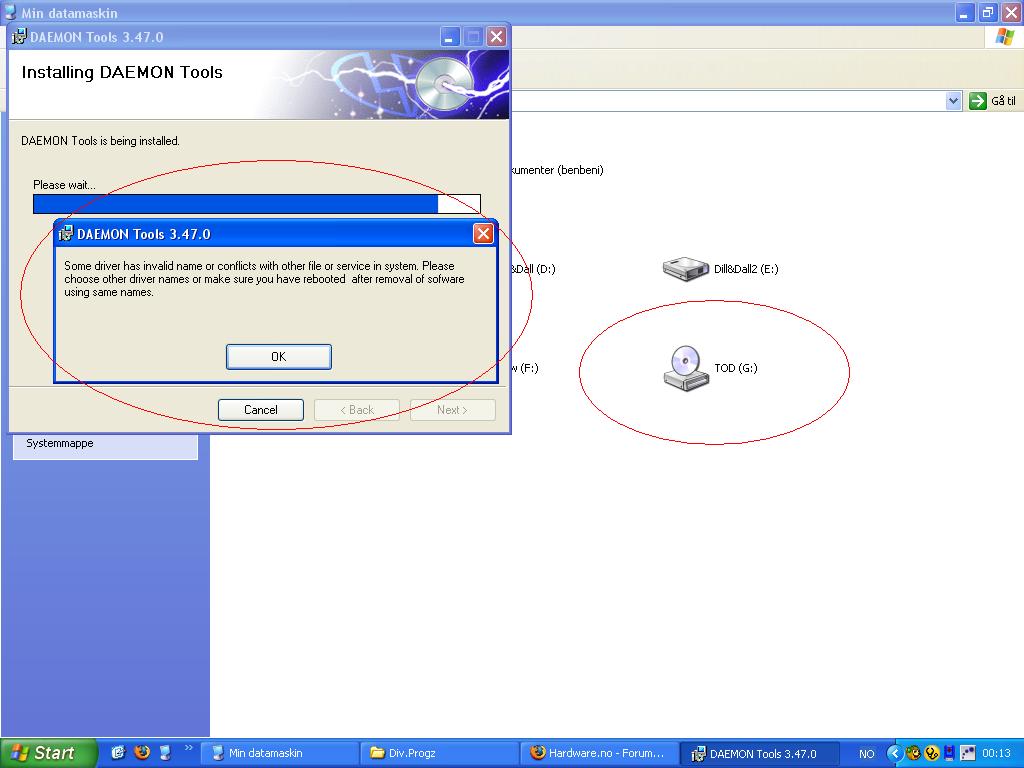Switch to Min datamaskin taskbar button
Viewport: 1024px width, 768px height.
279,754
